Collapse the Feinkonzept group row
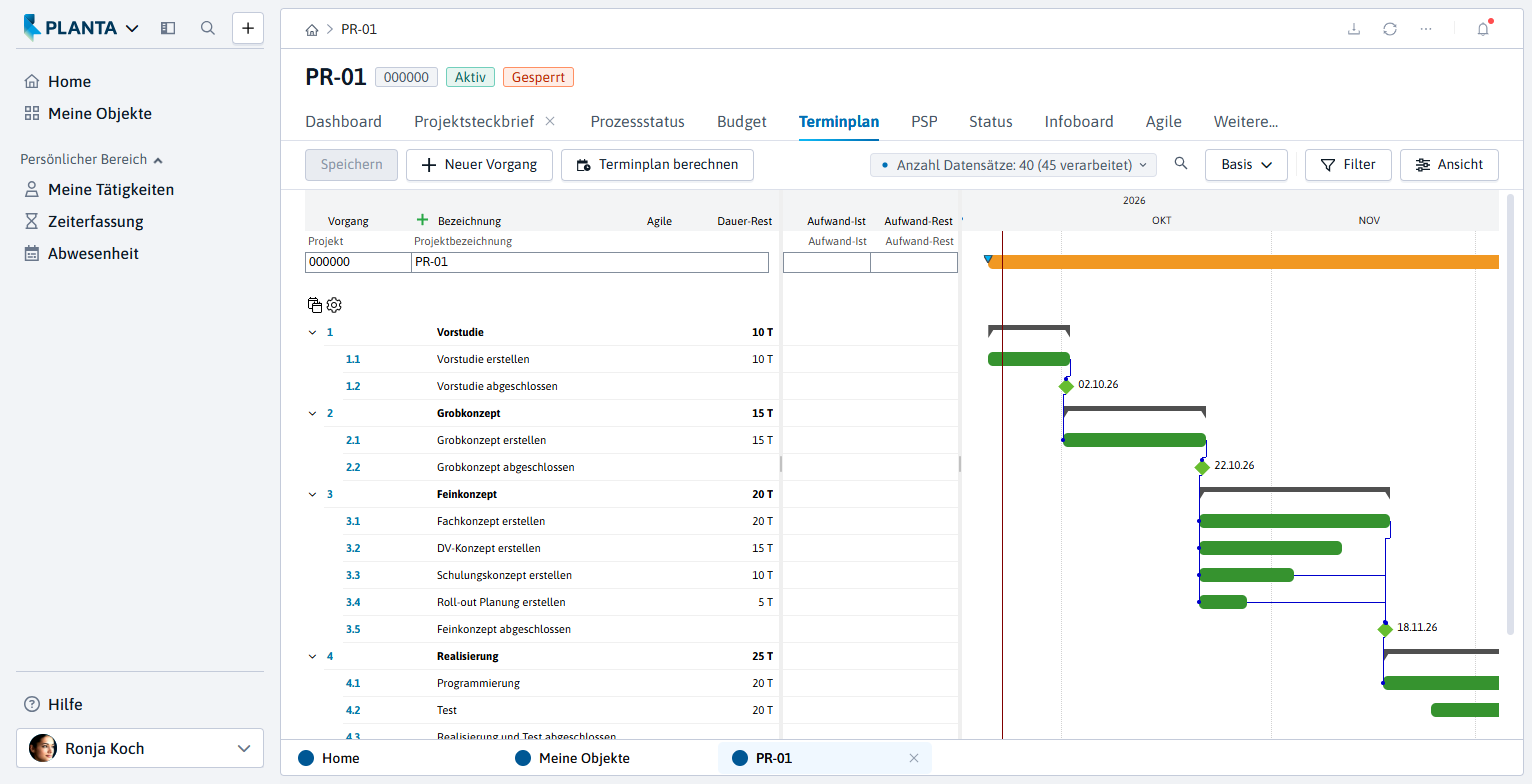 pyautogui.click(x=312, y=494)
